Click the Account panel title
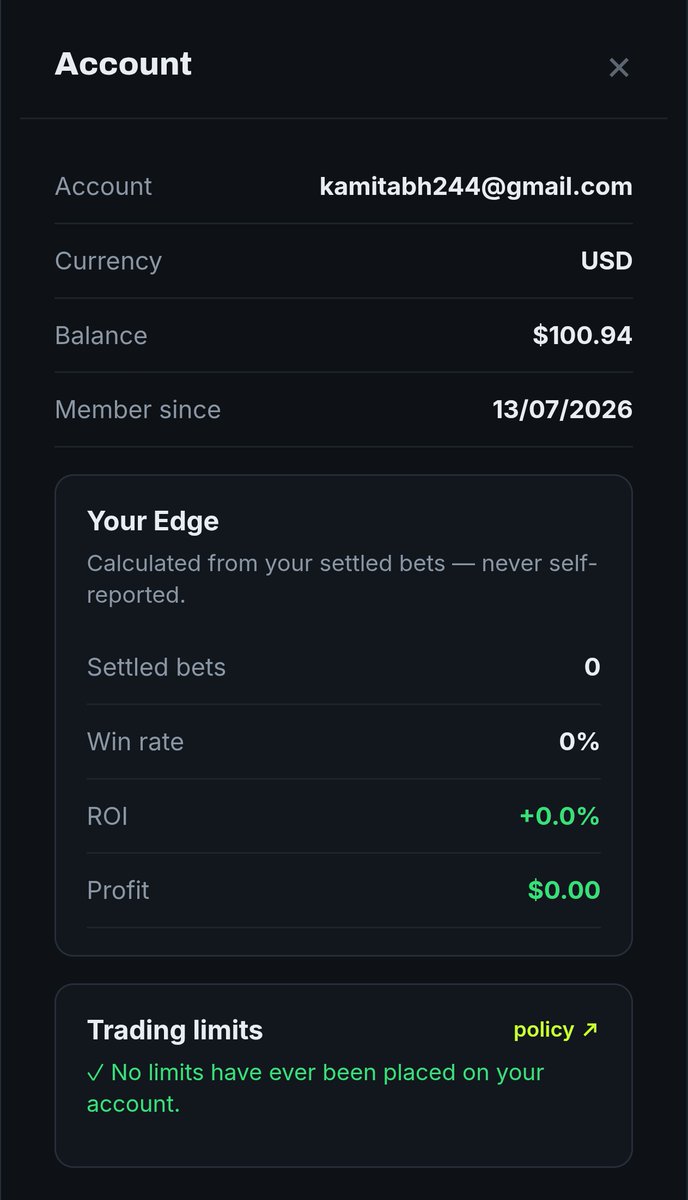The width and height of the screenshot is (688, 1200). 123,64
